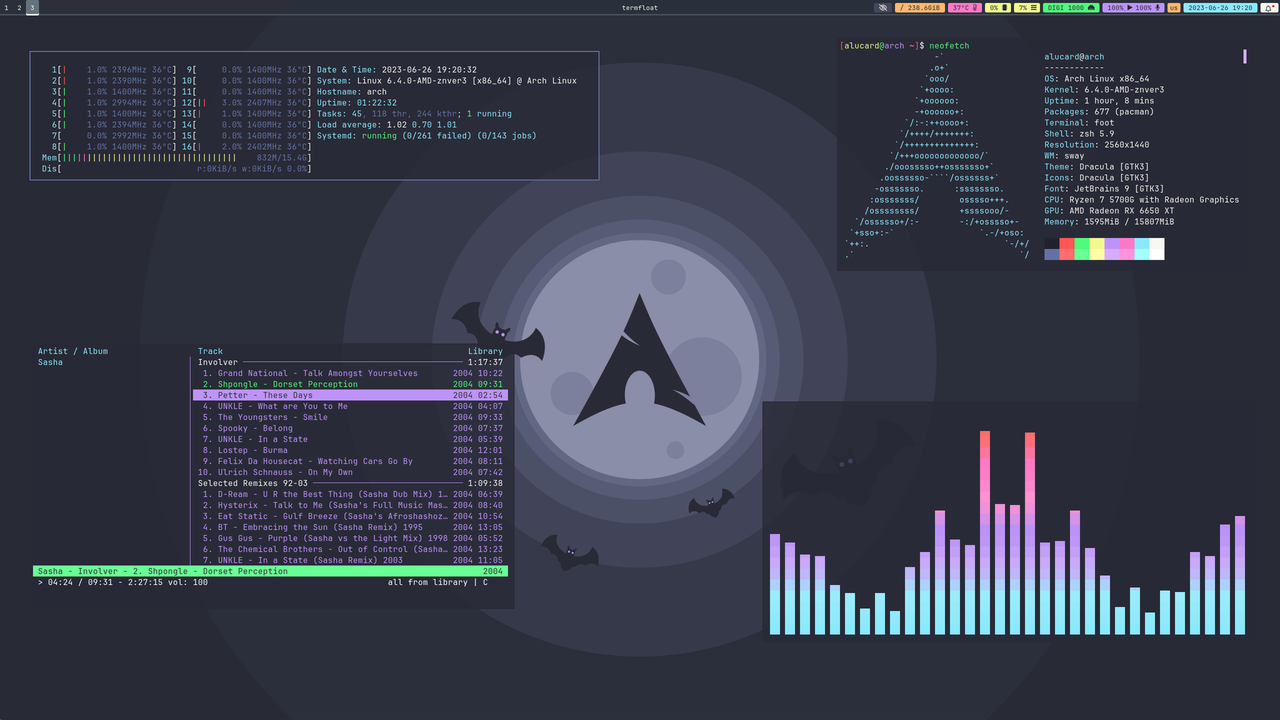
Task: Switch to workspace 1
Action: pyautogui.click(x=6, y=7)
